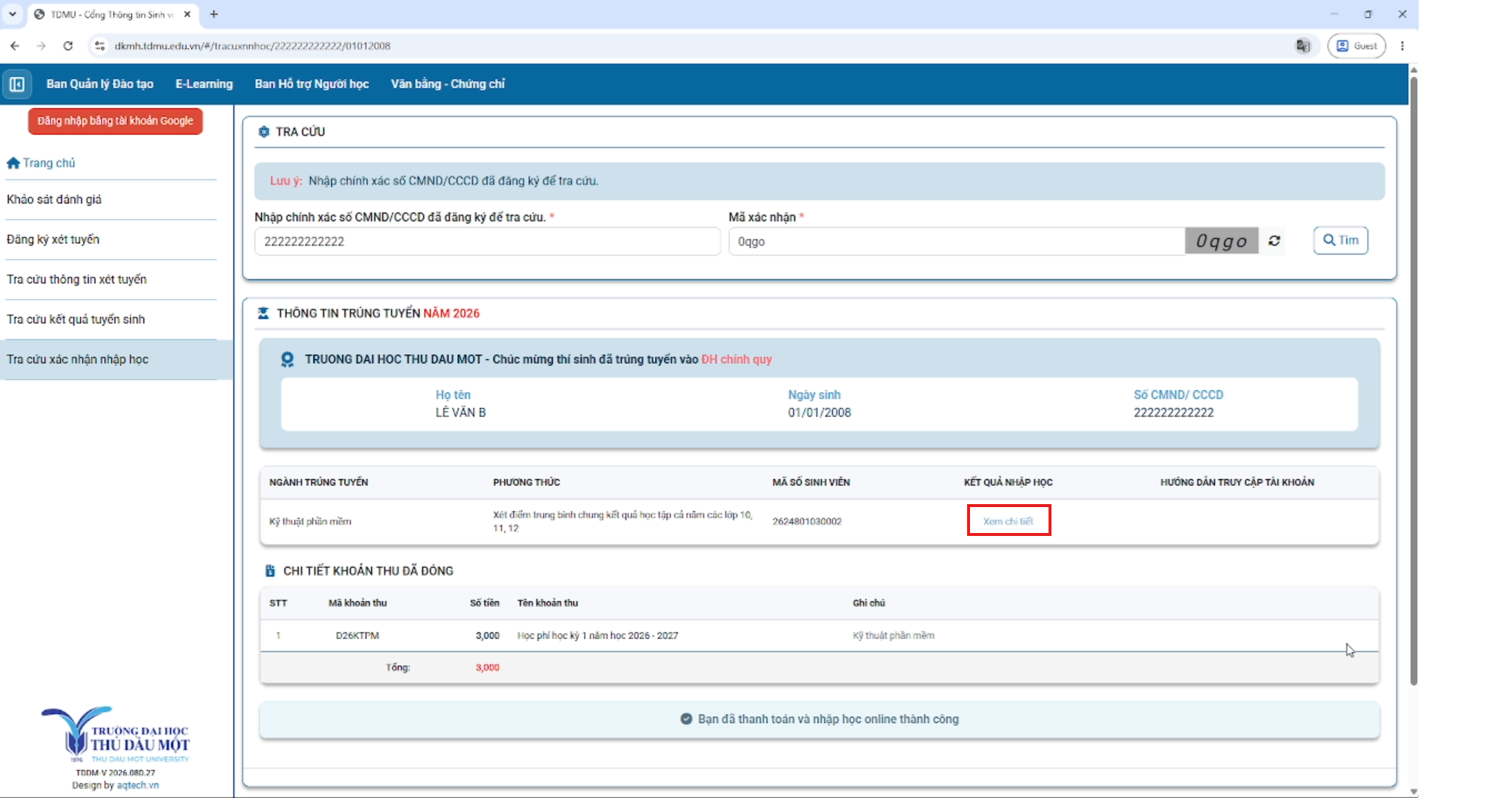Click the success message check icon

tap(686, 720)
